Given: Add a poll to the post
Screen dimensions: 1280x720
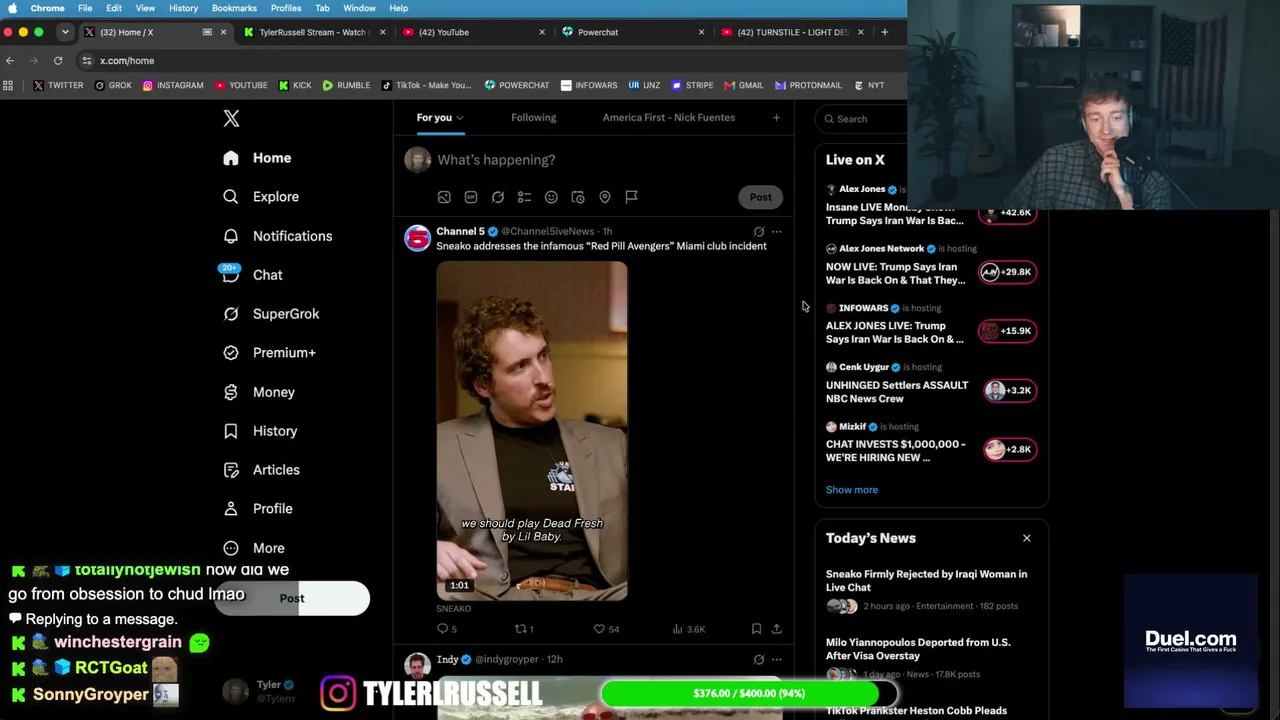Looking at the screenshot, I should (524, 197).
